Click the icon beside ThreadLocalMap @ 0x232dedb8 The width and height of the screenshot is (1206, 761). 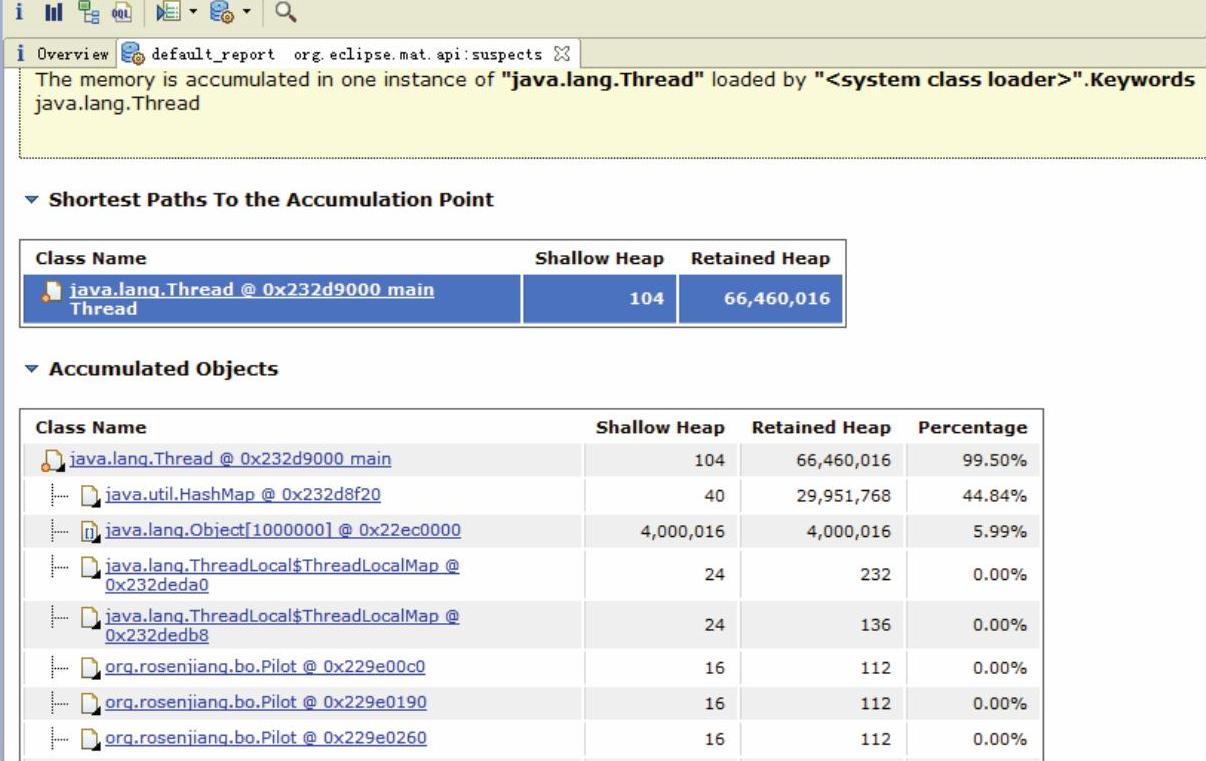(x=91, y=617)
